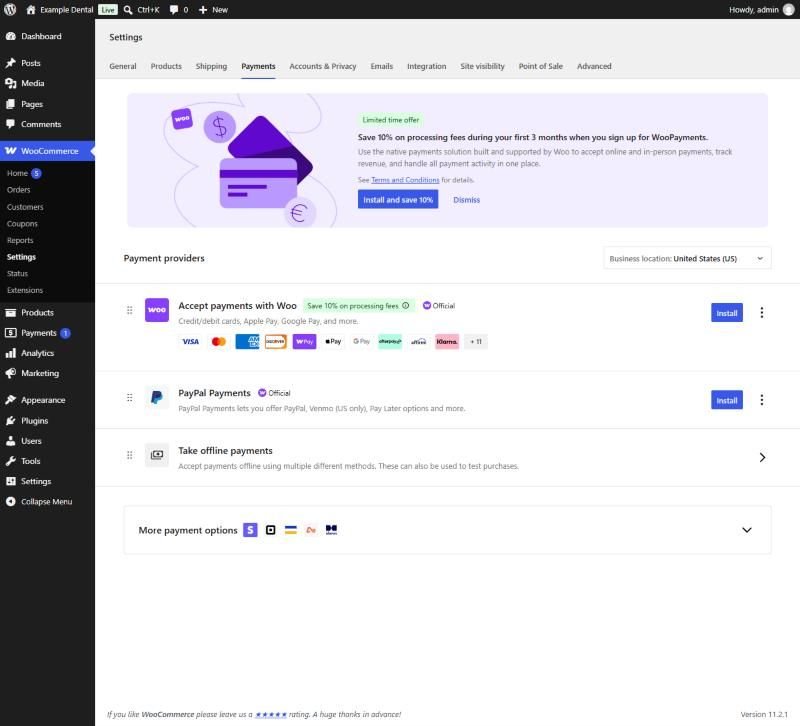Open main Settings in sidebar bottom
Image resolution: width=800 pixels, height=726 pixels.
click(47, 482)
